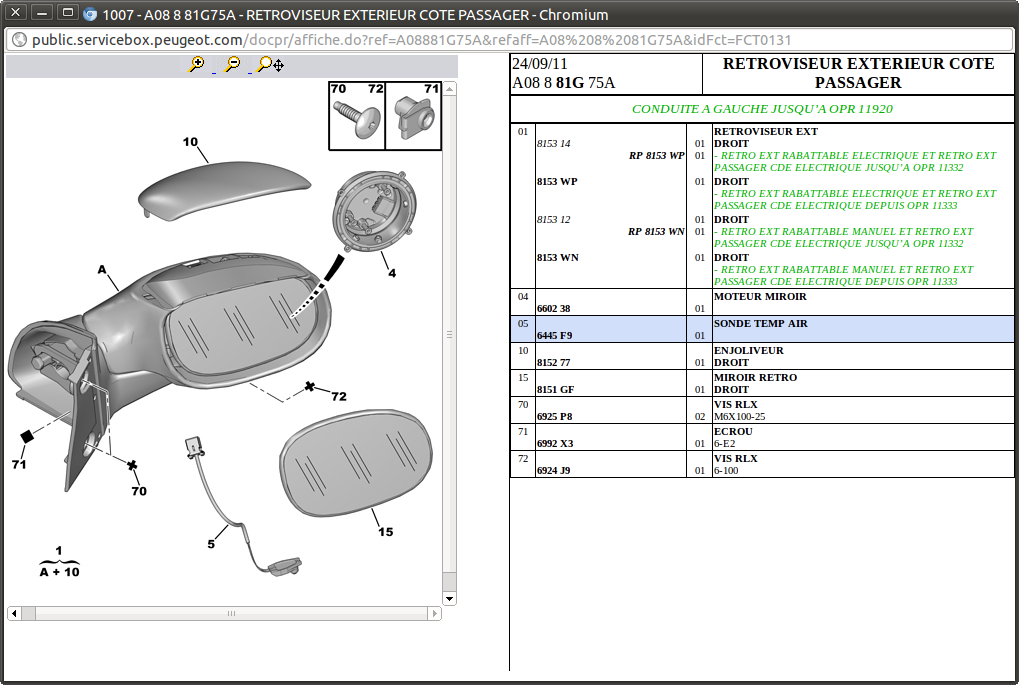This screenshot has width=1019, height=685.
Task: Click the "A + 10" assembly legend
Action: [x=59, y=572]
